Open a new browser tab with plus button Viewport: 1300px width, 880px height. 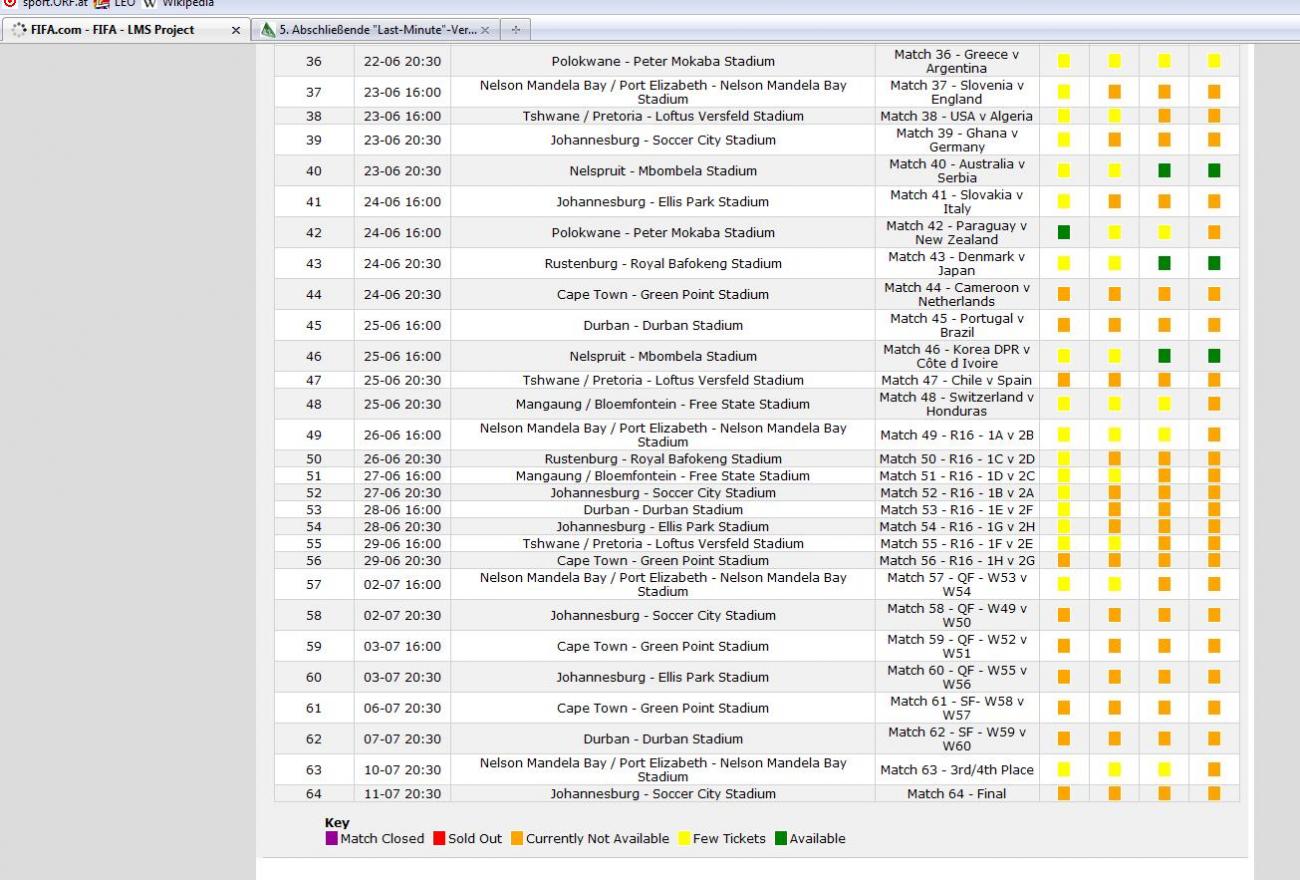pyautogui.click(x=516, y=30)
